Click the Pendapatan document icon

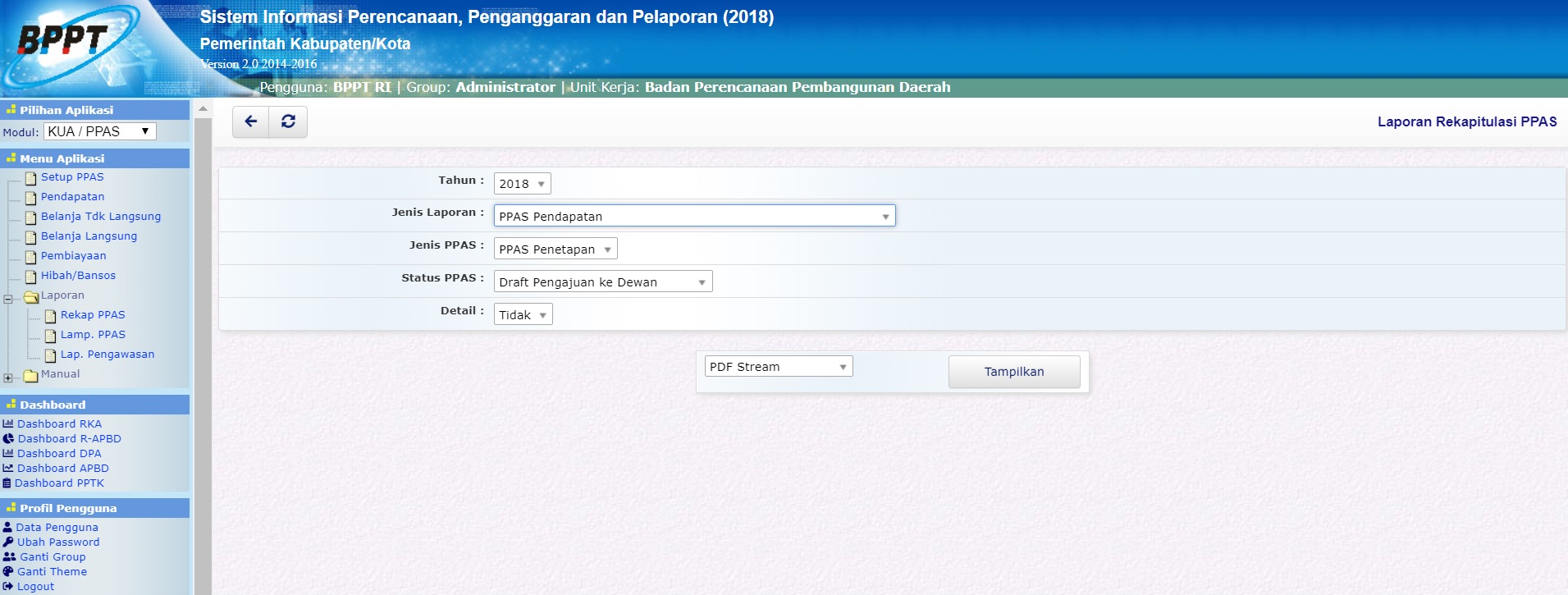click(31, 198)
